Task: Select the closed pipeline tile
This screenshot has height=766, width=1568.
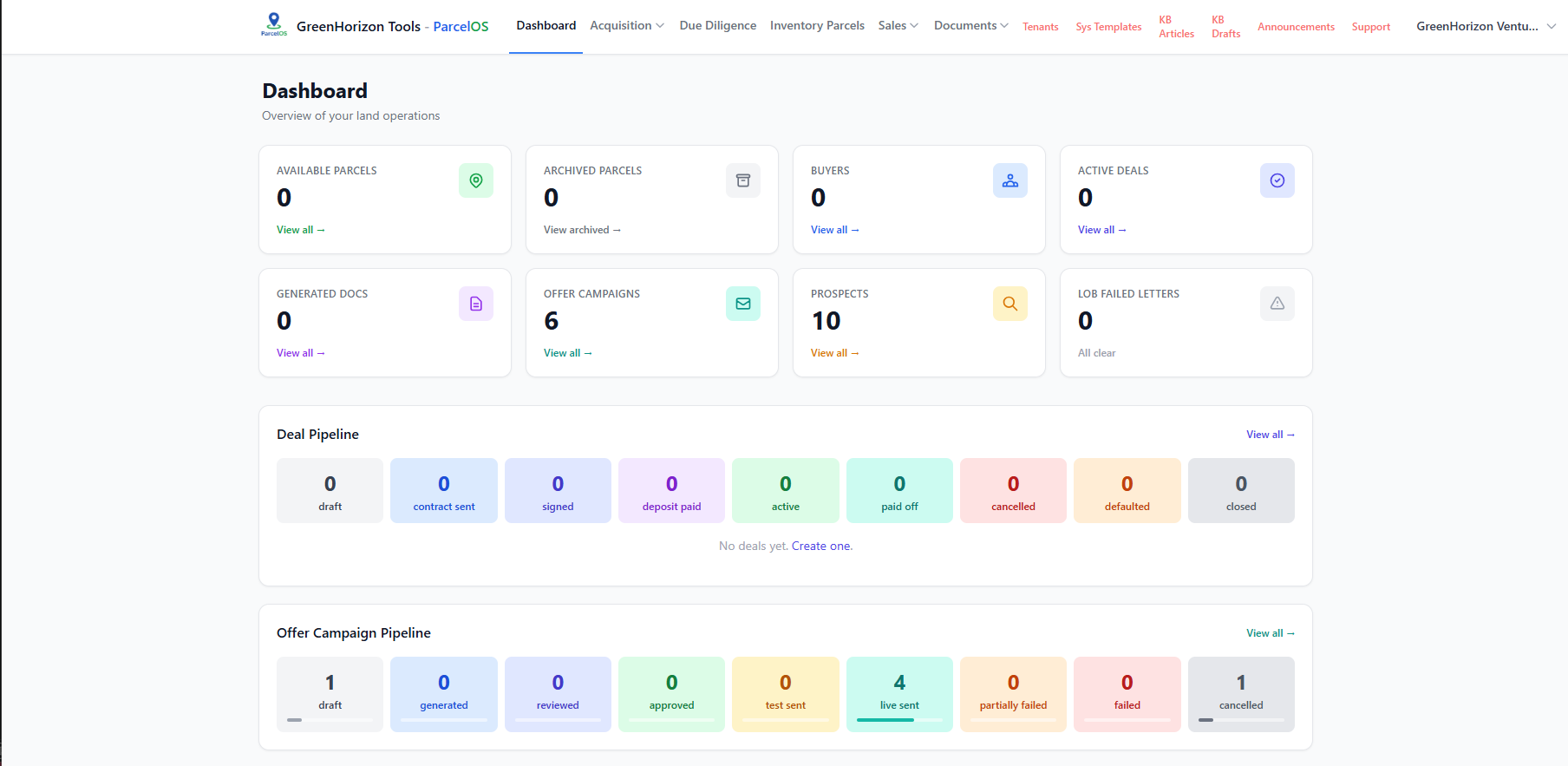Action: coord(1241,491)
